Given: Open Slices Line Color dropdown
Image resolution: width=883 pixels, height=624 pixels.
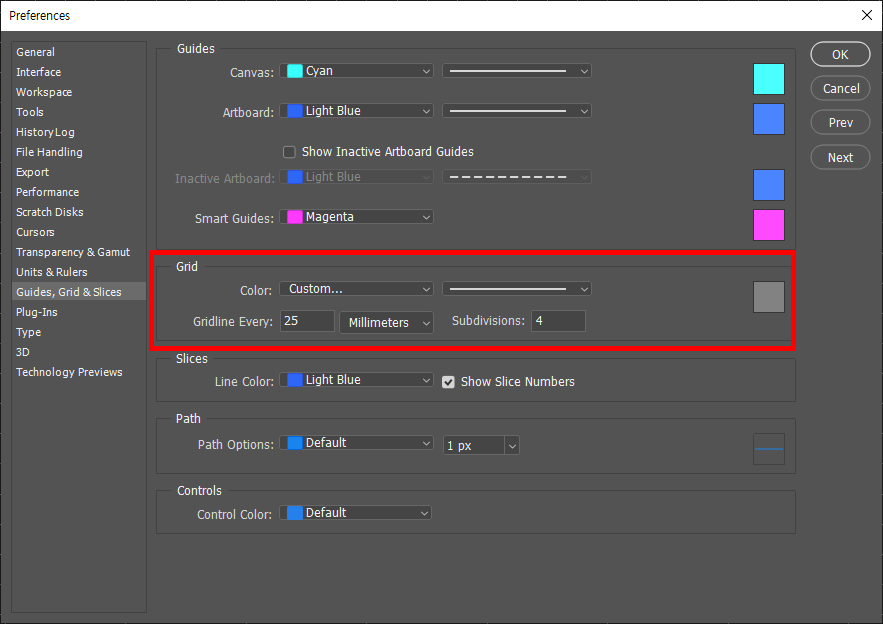Looking at the screenshot, I should [x=356, y=380].
